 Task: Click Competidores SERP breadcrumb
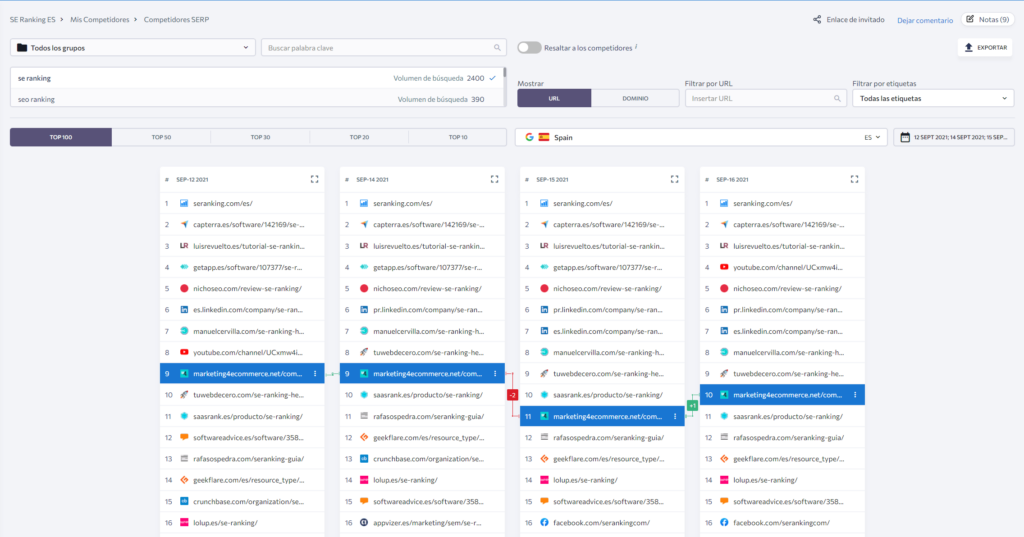point(176,20)
